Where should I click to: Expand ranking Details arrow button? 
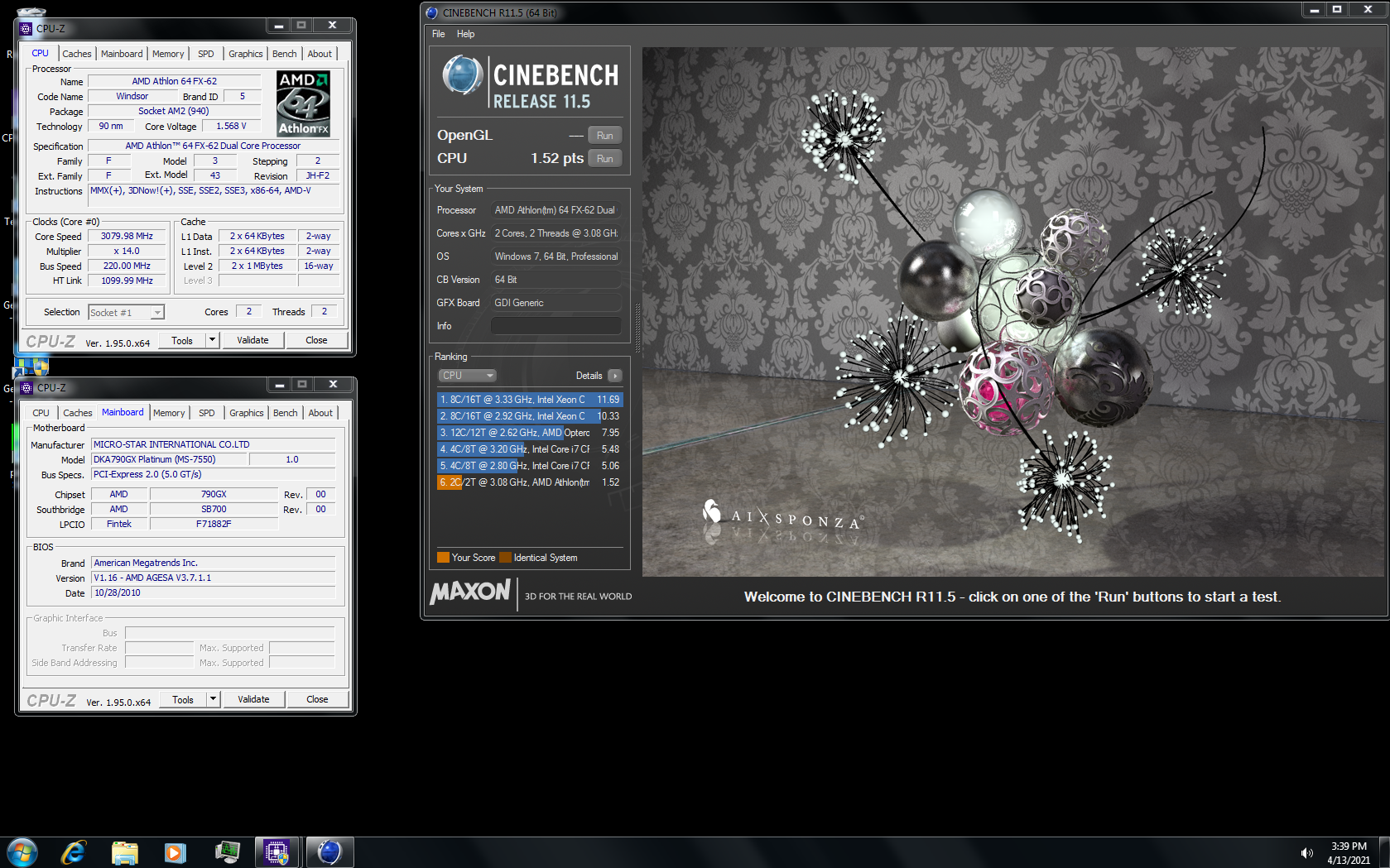point(615,376)
